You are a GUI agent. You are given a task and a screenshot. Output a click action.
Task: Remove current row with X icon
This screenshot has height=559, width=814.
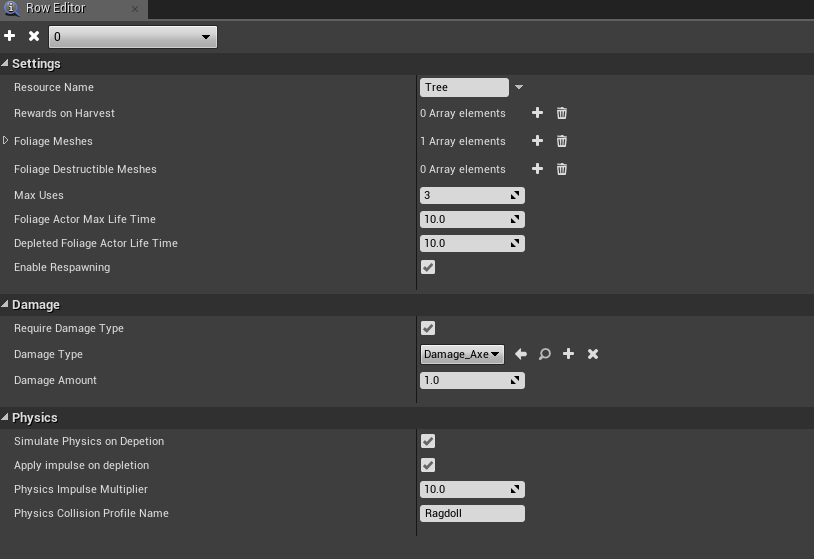pyautogui.click(x=34, y=36)
